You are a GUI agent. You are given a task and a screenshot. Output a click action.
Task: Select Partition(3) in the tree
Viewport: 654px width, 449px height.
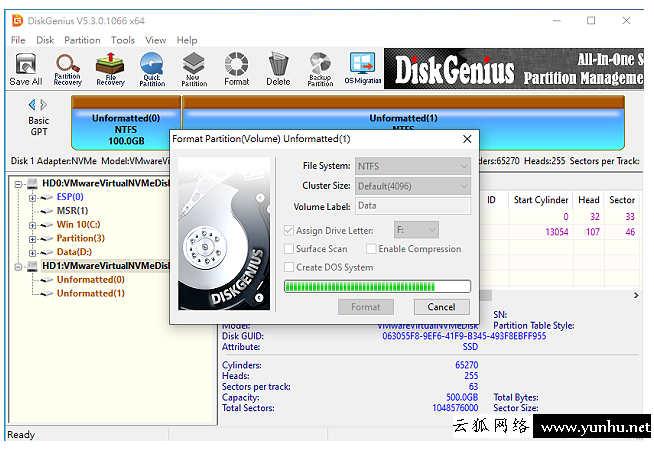click(80, 238)
